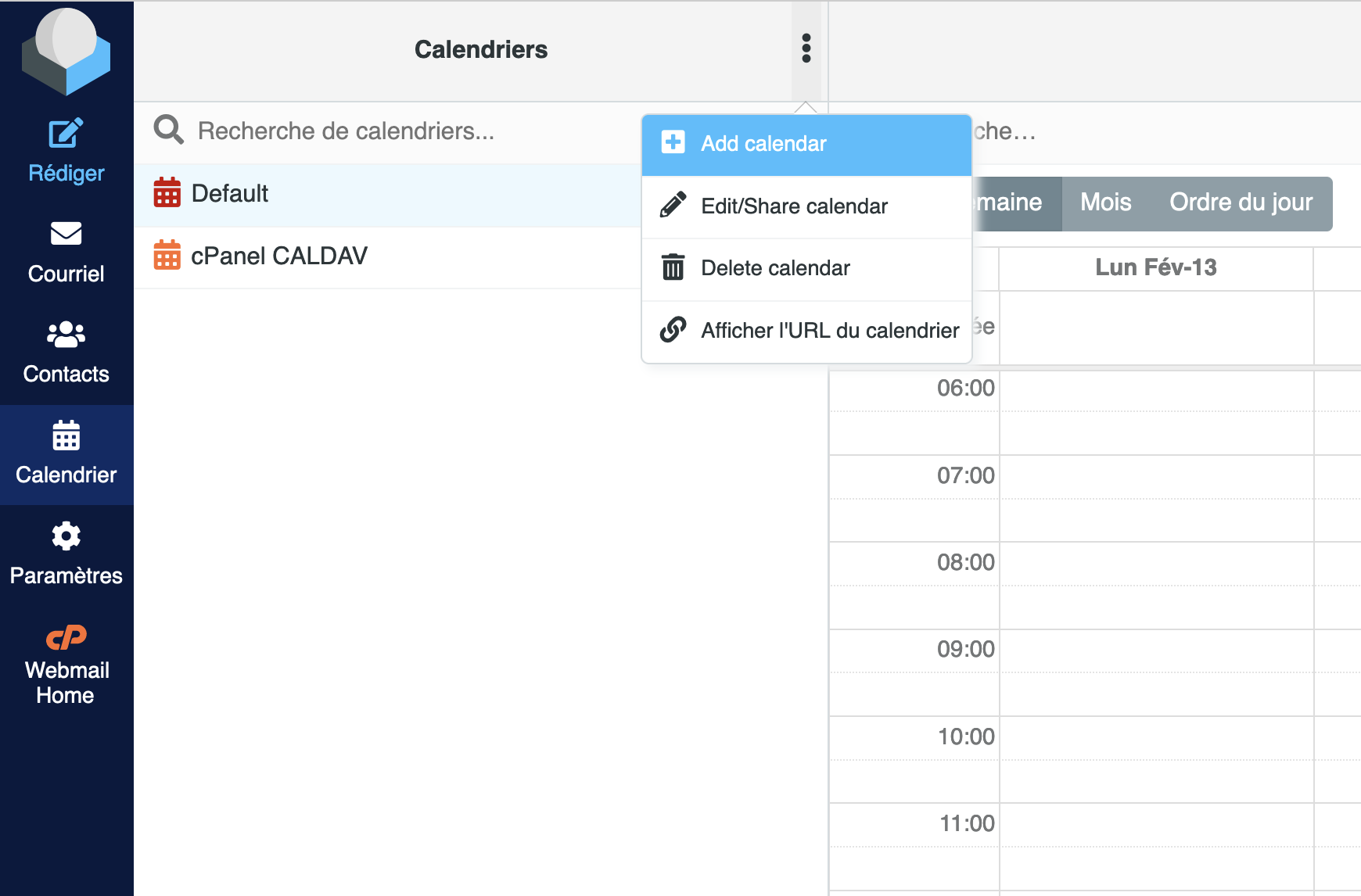Screen dimensions: 1361x896
Task: Click the trash icon beside Delete calendar
Action: tap(673, 267)
